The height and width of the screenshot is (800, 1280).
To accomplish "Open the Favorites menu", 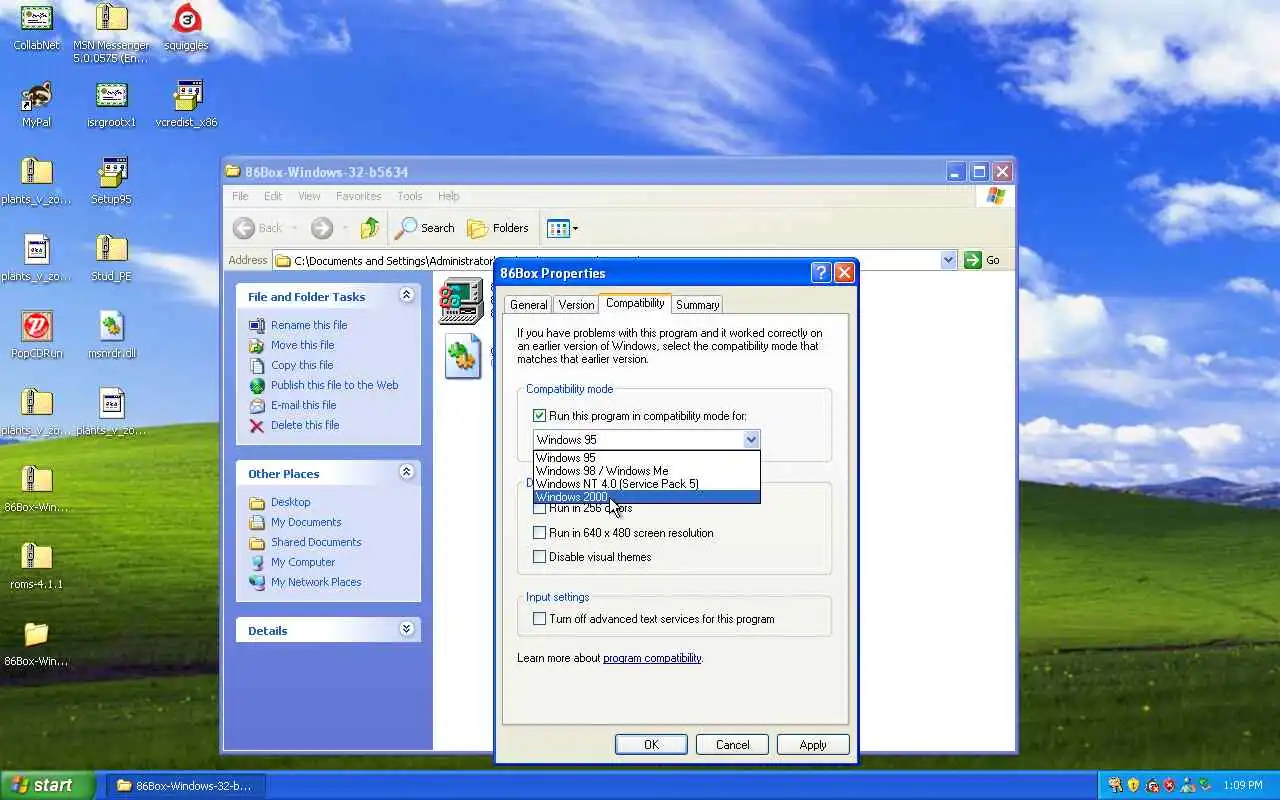I will click(358, 196).
